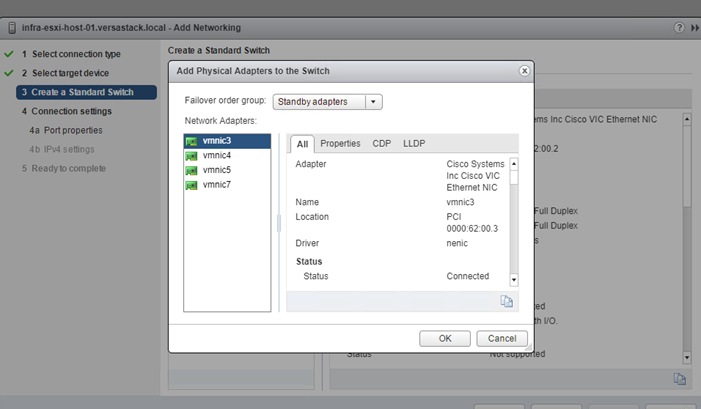Open the Failover order group dropdown arrow
This screenshot has height=409, width=701.
373,102
